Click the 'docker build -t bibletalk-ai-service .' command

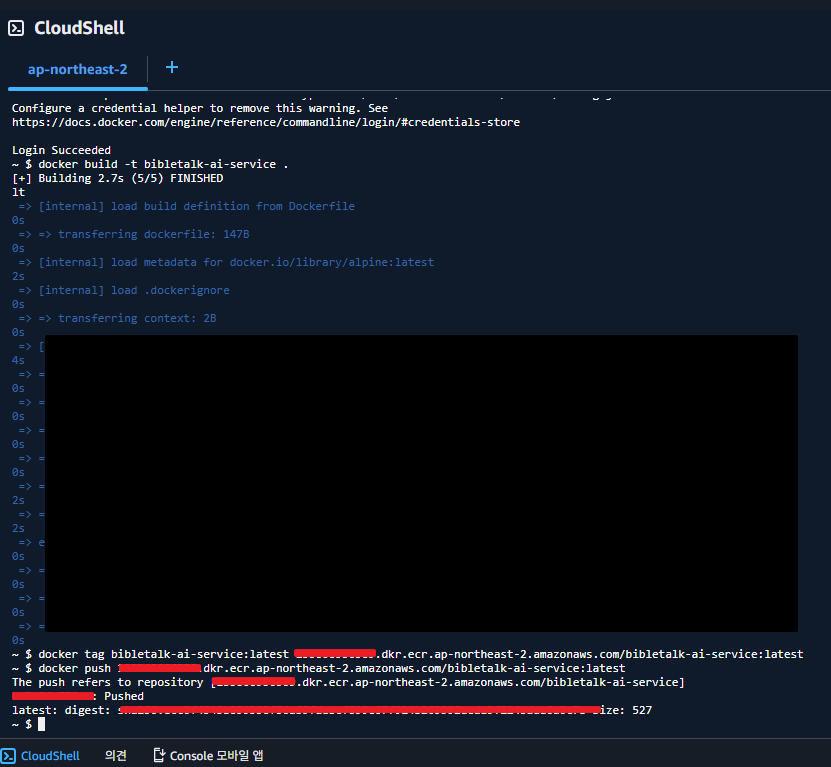(x=163, y=164)
